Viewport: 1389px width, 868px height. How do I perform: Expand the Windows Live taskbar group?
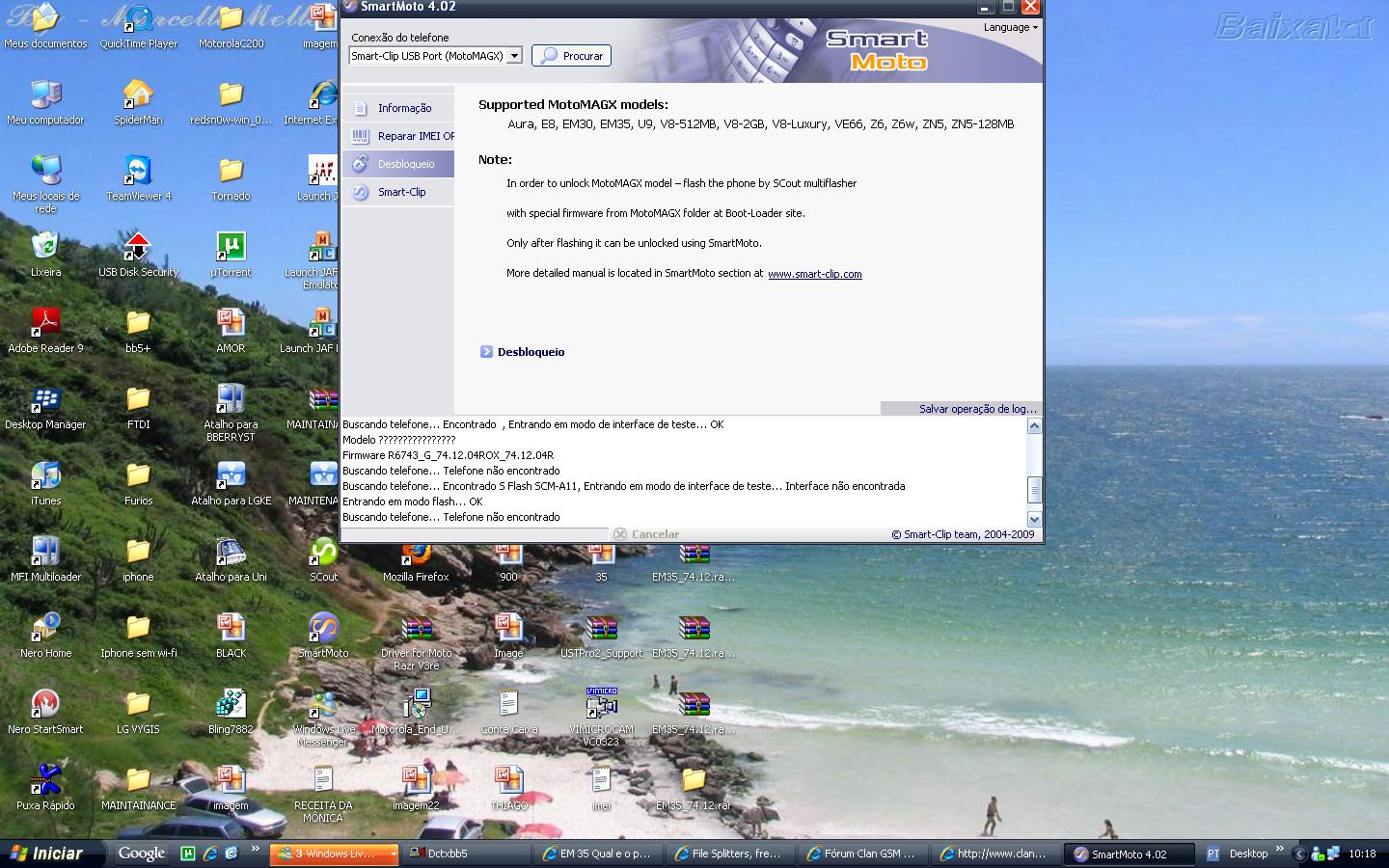tap(394, 854)
